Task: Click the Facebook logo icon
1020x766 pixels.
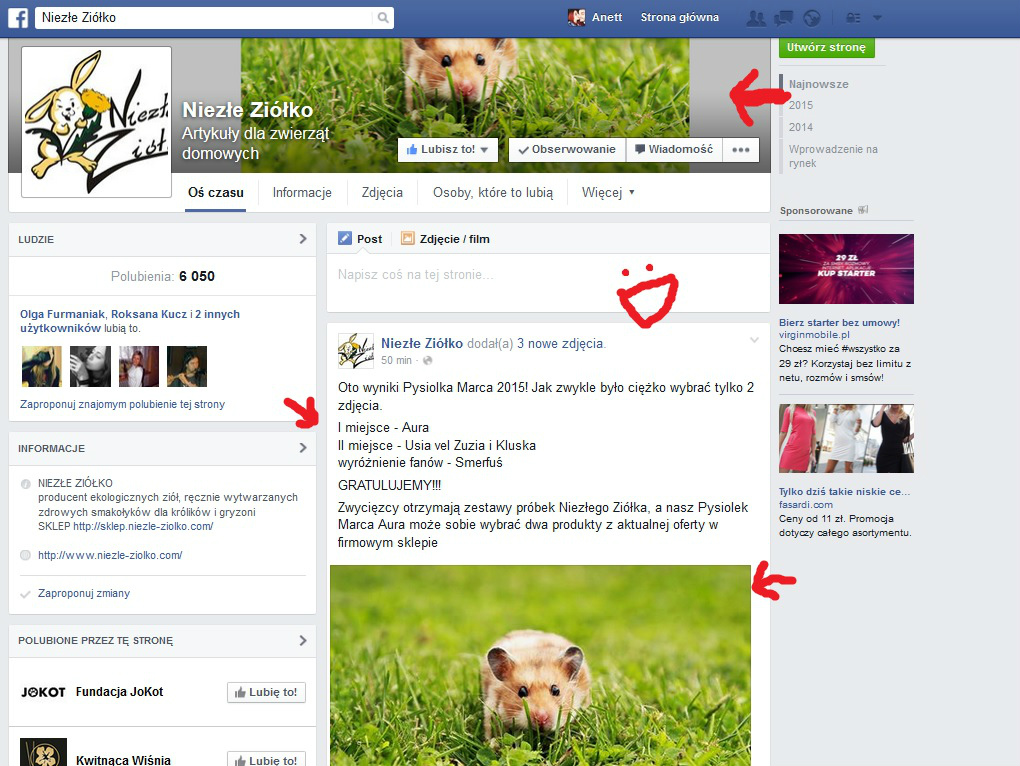Action: pos(18,18)
